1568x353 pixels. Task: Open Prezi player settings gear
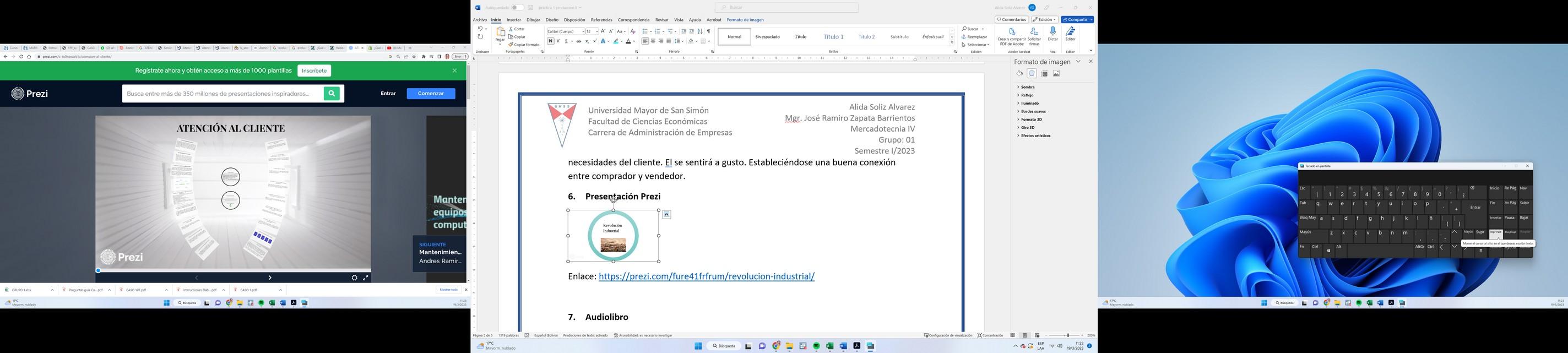tap(354, 278)
